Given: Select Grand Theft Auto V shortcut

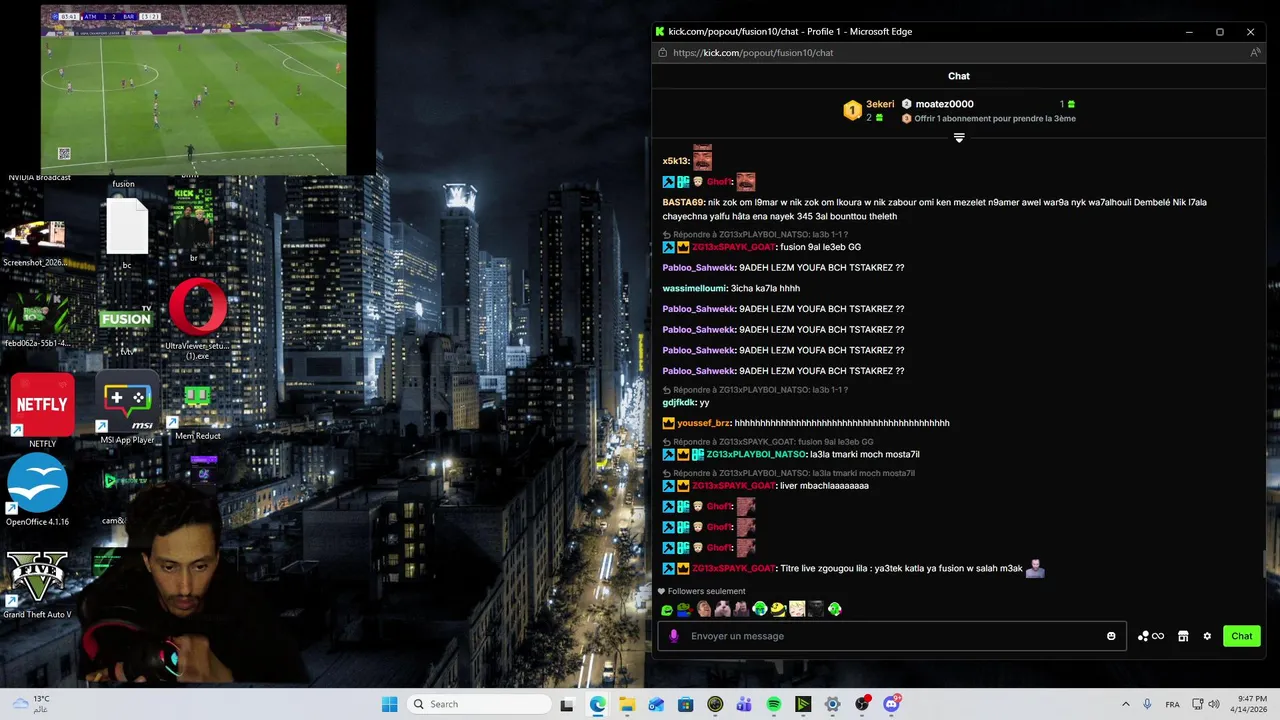Looking at the screenshot, I should [37, 585].
